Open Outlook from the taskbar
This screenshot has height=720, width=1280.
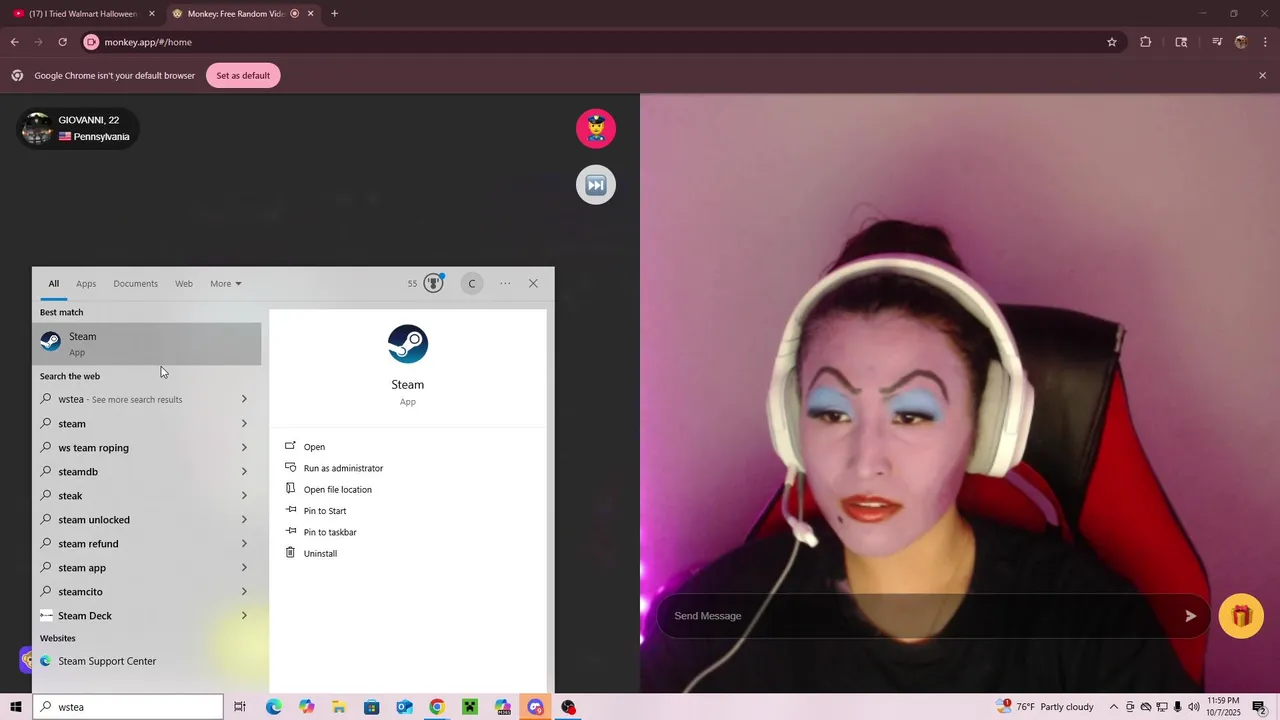point(404,707)
